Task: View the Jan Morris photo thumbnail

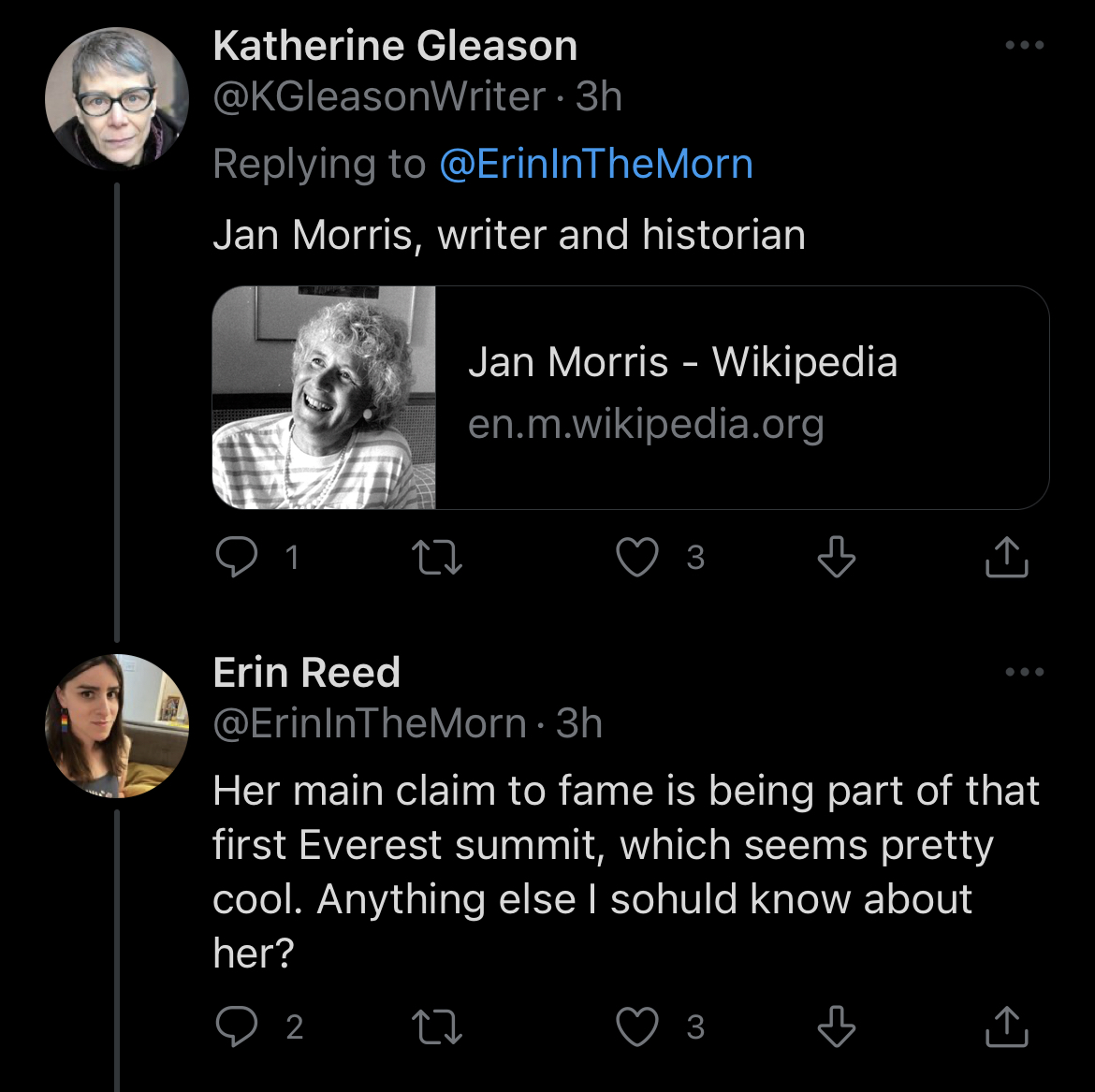Action: pos(325,398)
